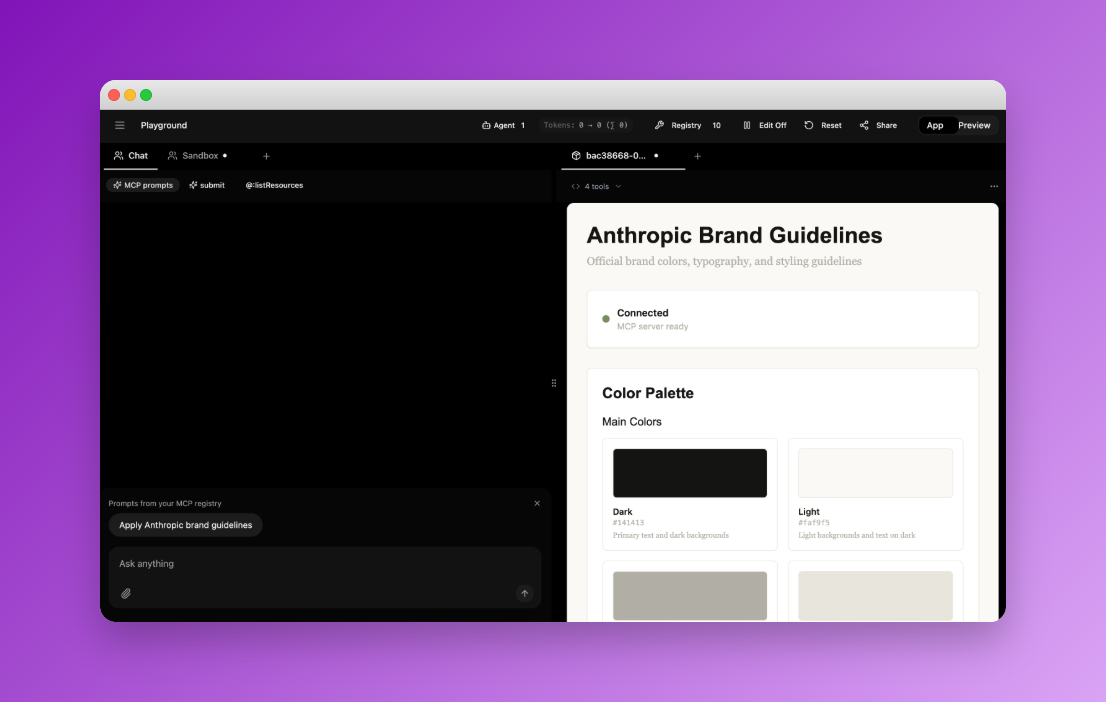Add a new tab in right panel
This screenshot has width=1106, height=702.
pyautogui.click(x=697, y=156)
